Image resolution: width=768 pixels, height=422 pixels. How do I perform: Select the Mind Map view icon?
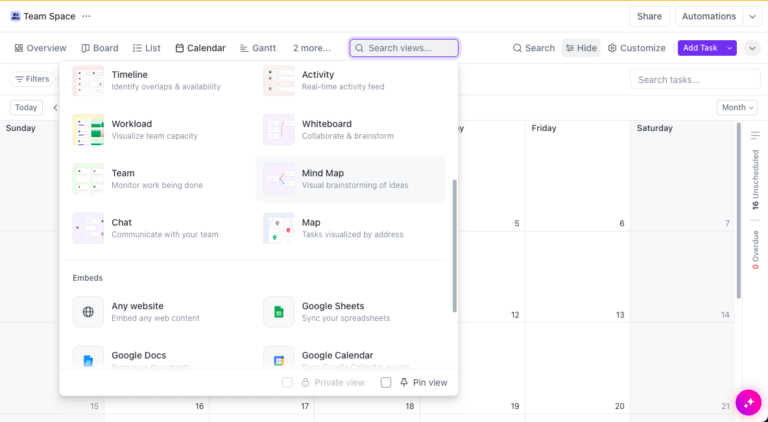tap(279, 179)
